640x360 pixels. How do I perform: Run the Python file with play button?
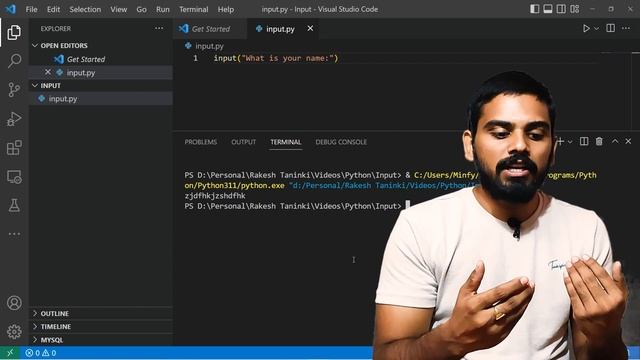point(586,29)
